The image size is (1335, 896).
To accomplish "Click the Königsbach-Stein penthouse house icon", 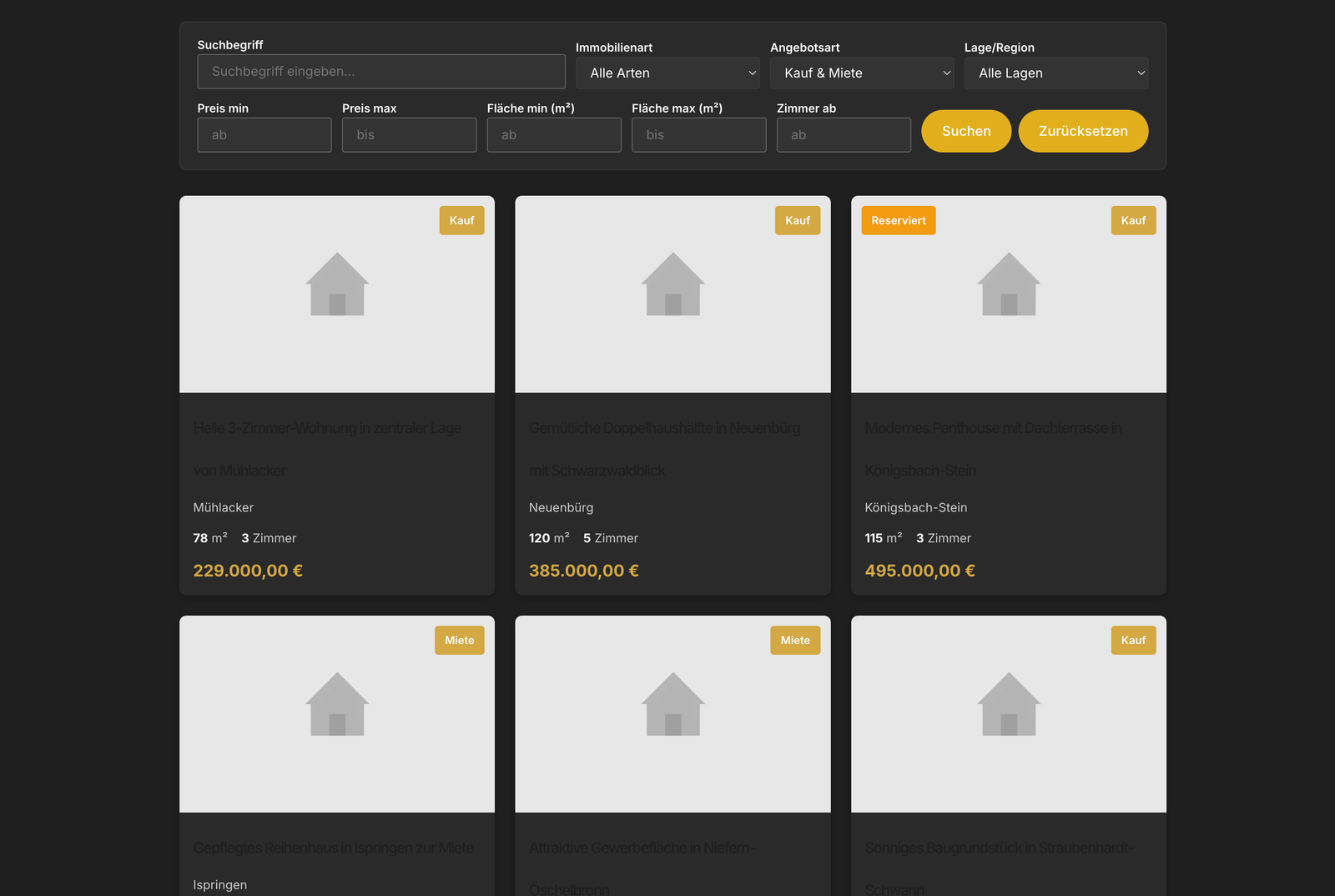I will click(1009, 284).
